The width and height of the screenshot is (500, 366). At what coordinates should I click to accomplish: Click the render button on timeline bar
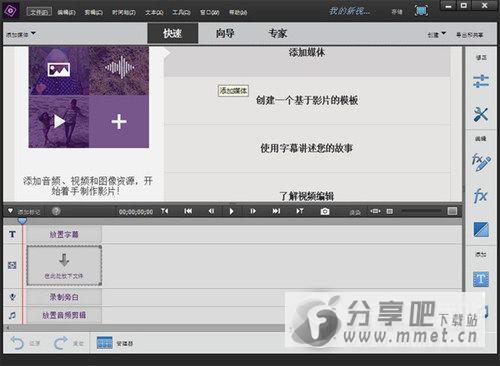[x=355, y=212]
